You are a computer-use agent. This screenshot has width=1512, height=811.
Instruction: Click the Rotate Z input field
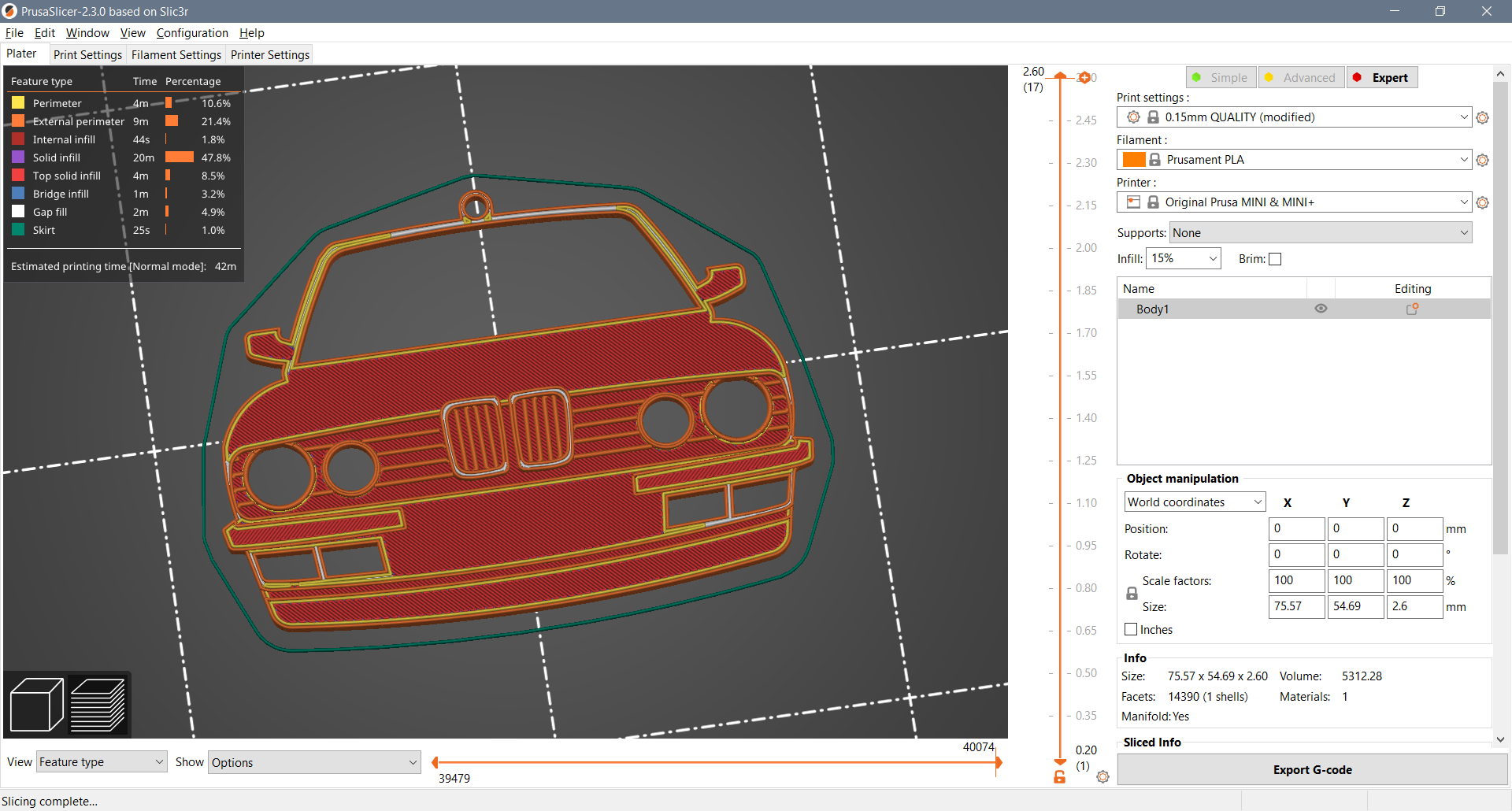point(1414,555)
